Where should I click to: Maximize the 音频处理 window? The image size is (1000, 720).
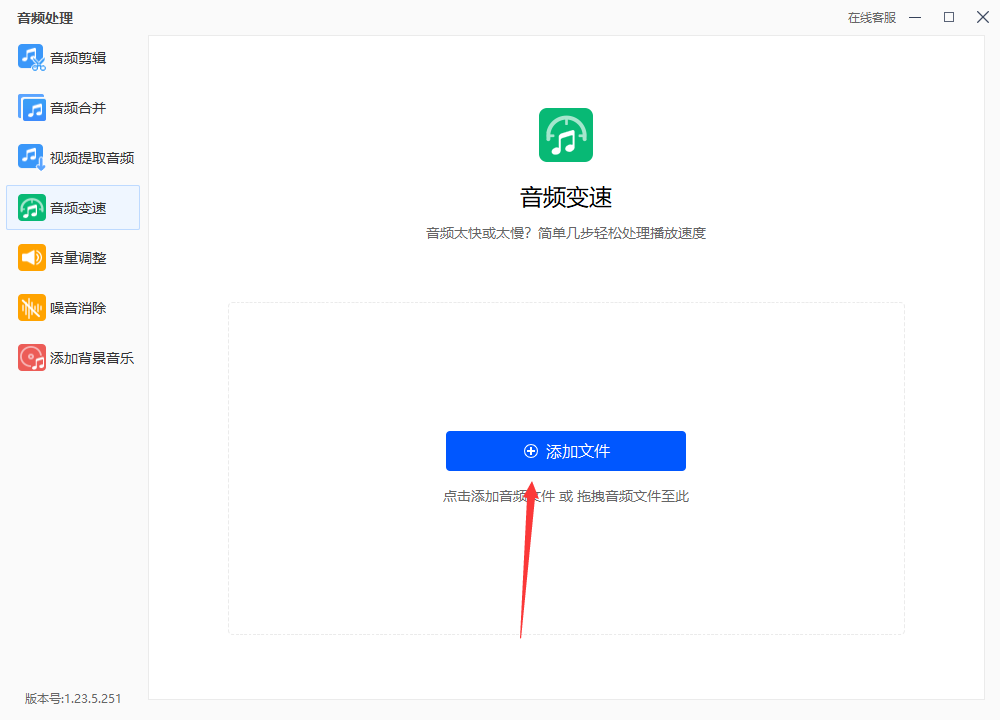click(949, 17)
